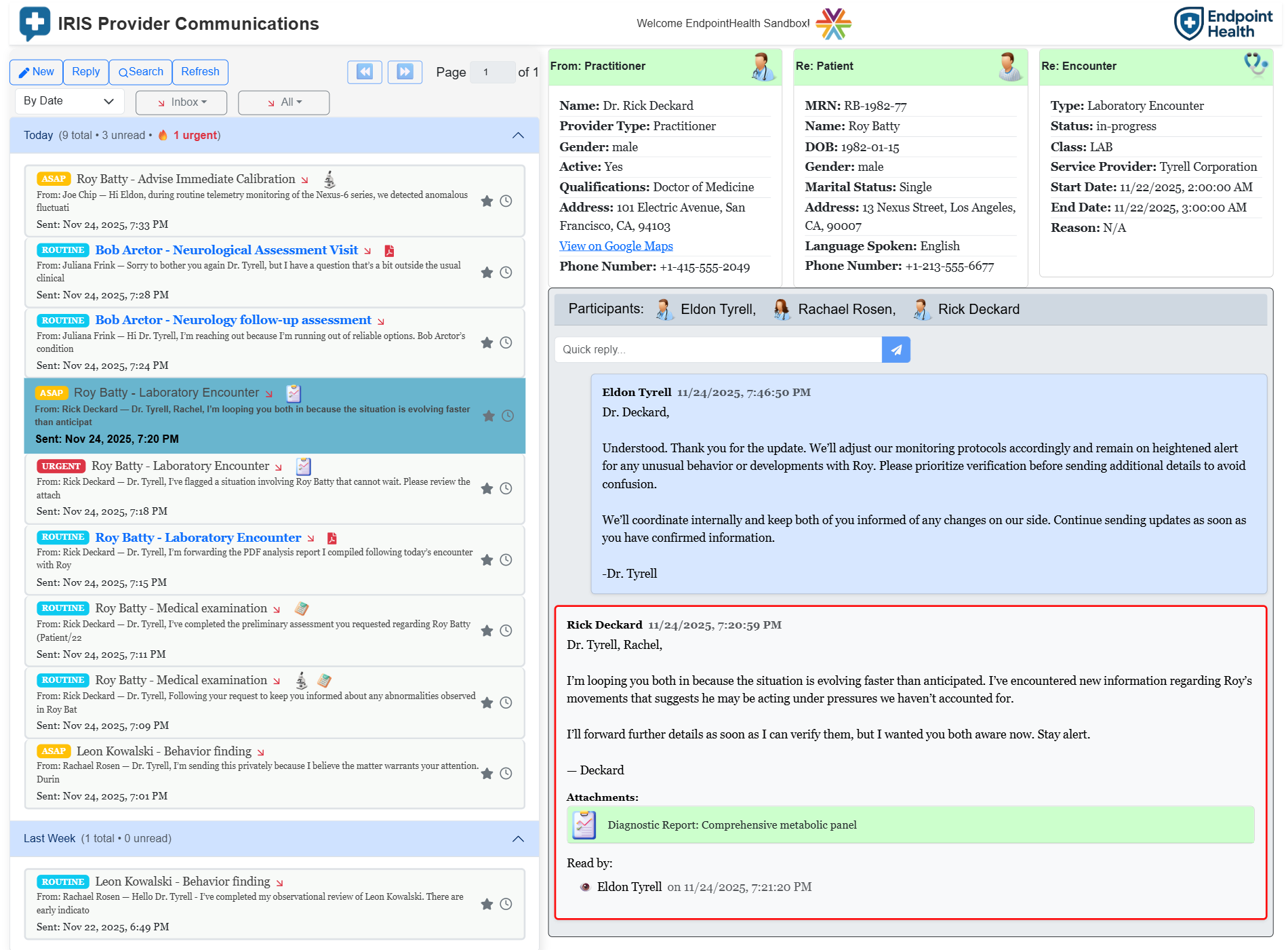Open the By Date sort dropdown
This screenshot has width=1288, height=950.
[x=69, y=101]
